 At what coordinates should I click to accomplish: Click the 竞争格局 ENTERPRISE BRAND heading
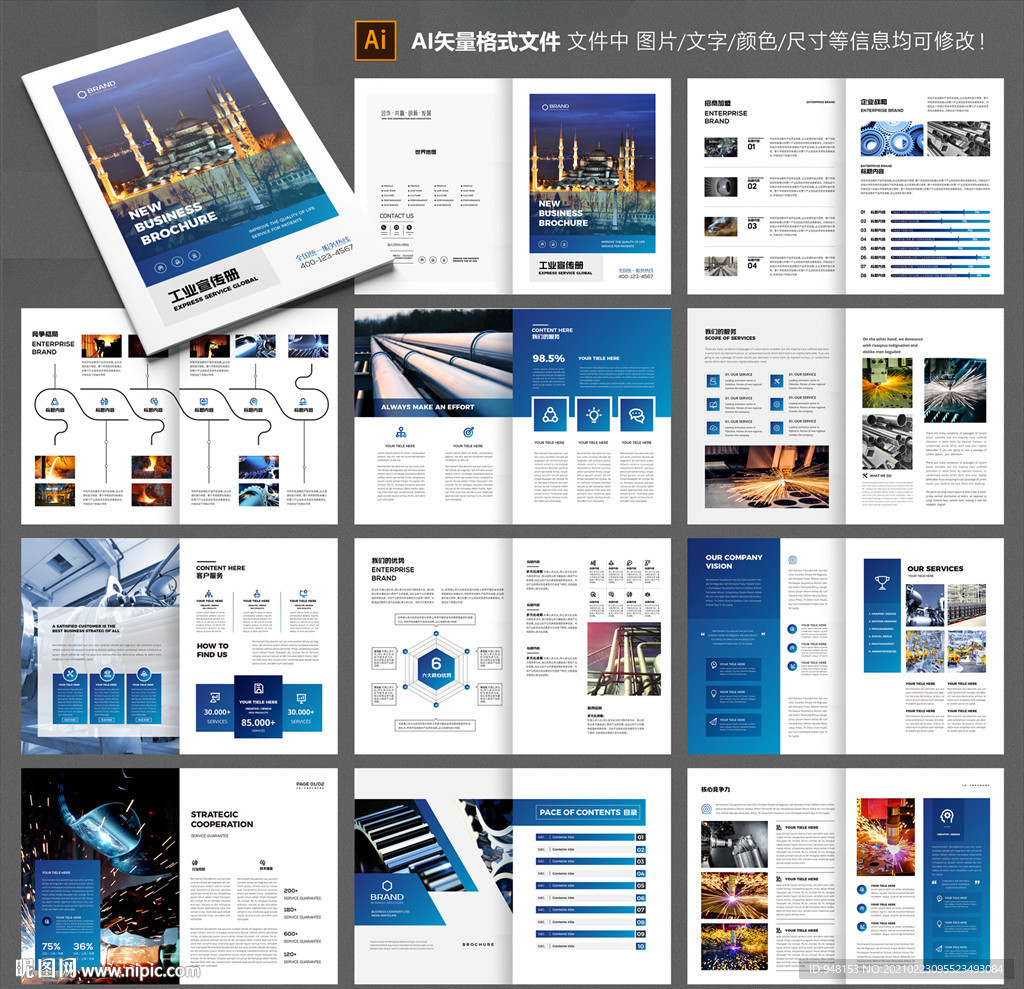(x=53, y=342)
